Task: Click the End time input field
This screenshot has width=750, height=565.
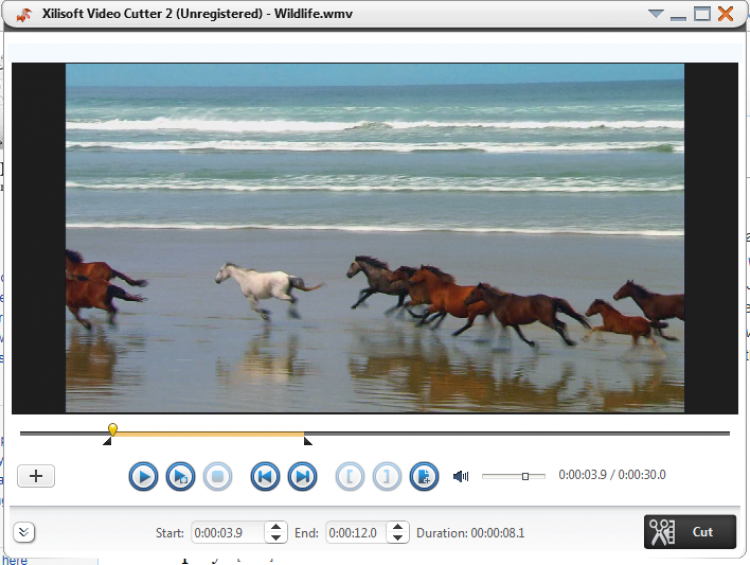Action: [x=355, y=533]
